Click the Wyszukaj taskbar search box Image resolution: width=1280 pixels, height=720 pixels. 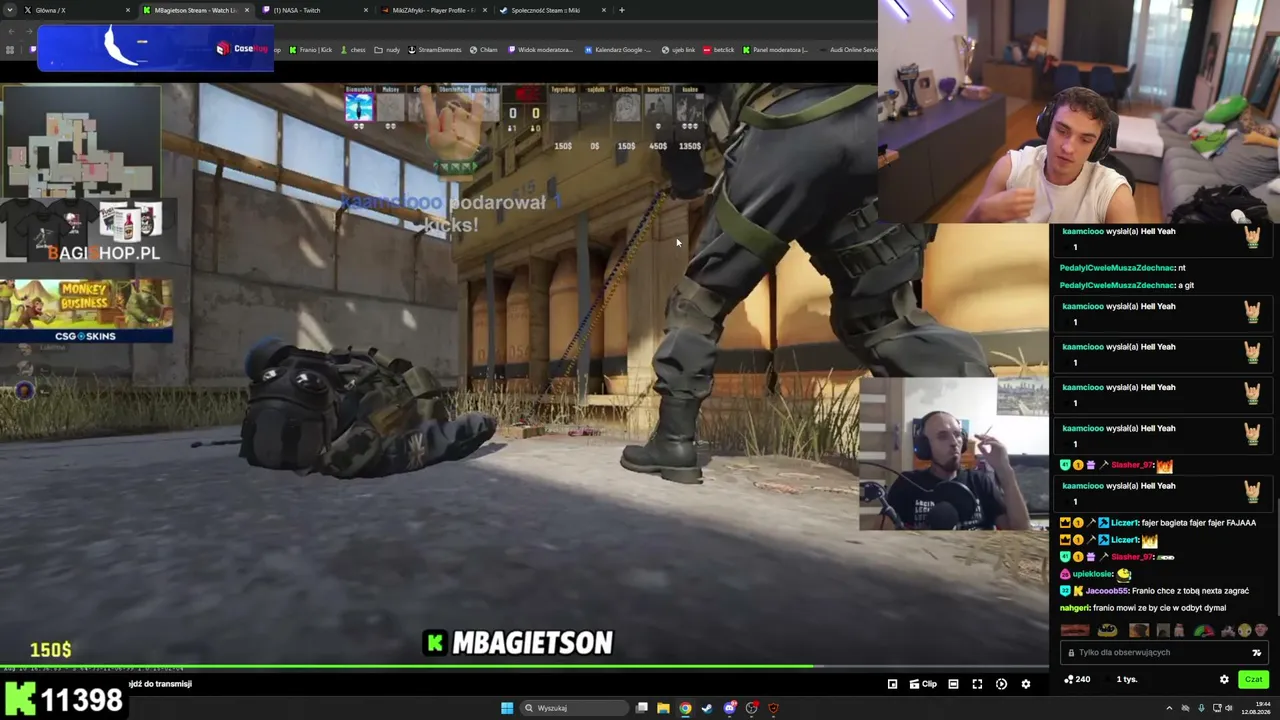pos(574,708)
